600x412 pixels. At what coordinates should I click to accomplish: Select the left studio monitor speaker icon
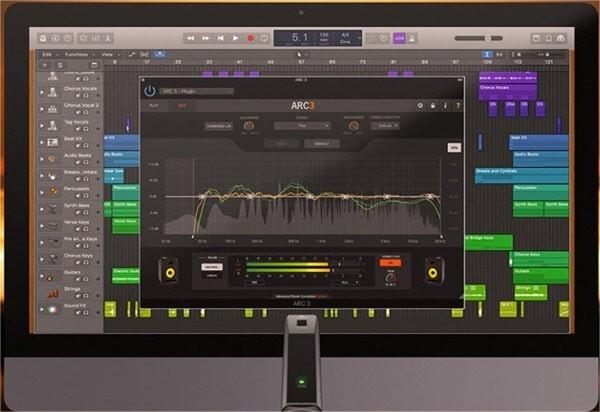(170, 270)
